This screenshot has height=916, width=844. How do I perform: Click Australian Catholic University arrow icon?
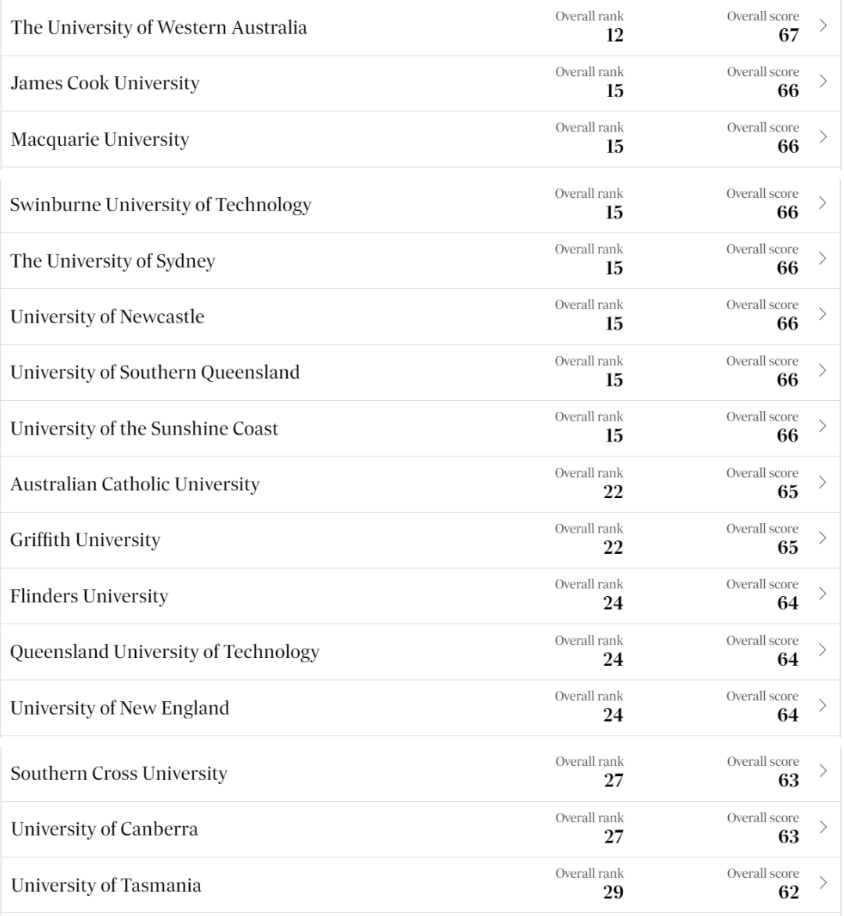click(x=822, y=482)
